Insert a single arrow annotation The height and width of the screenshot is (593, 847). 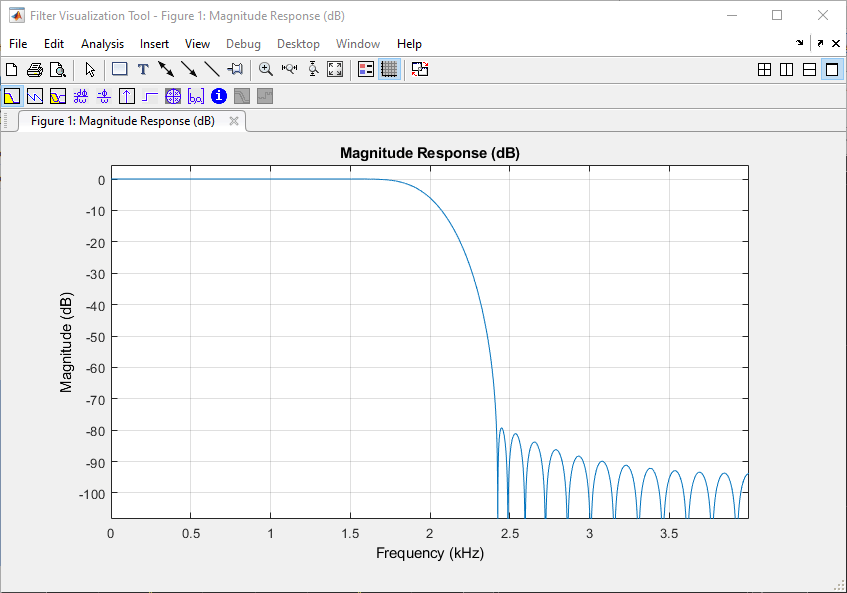(189, 69)
